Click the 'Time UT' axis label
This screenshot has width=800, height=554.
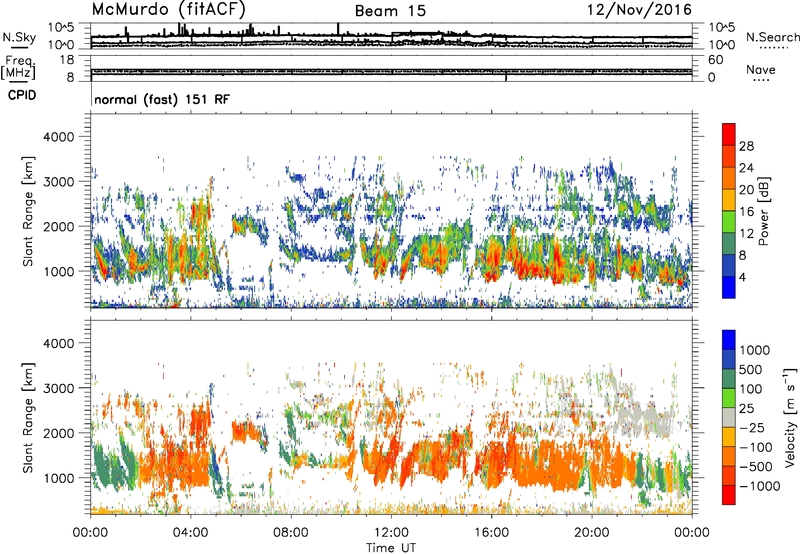391,548
